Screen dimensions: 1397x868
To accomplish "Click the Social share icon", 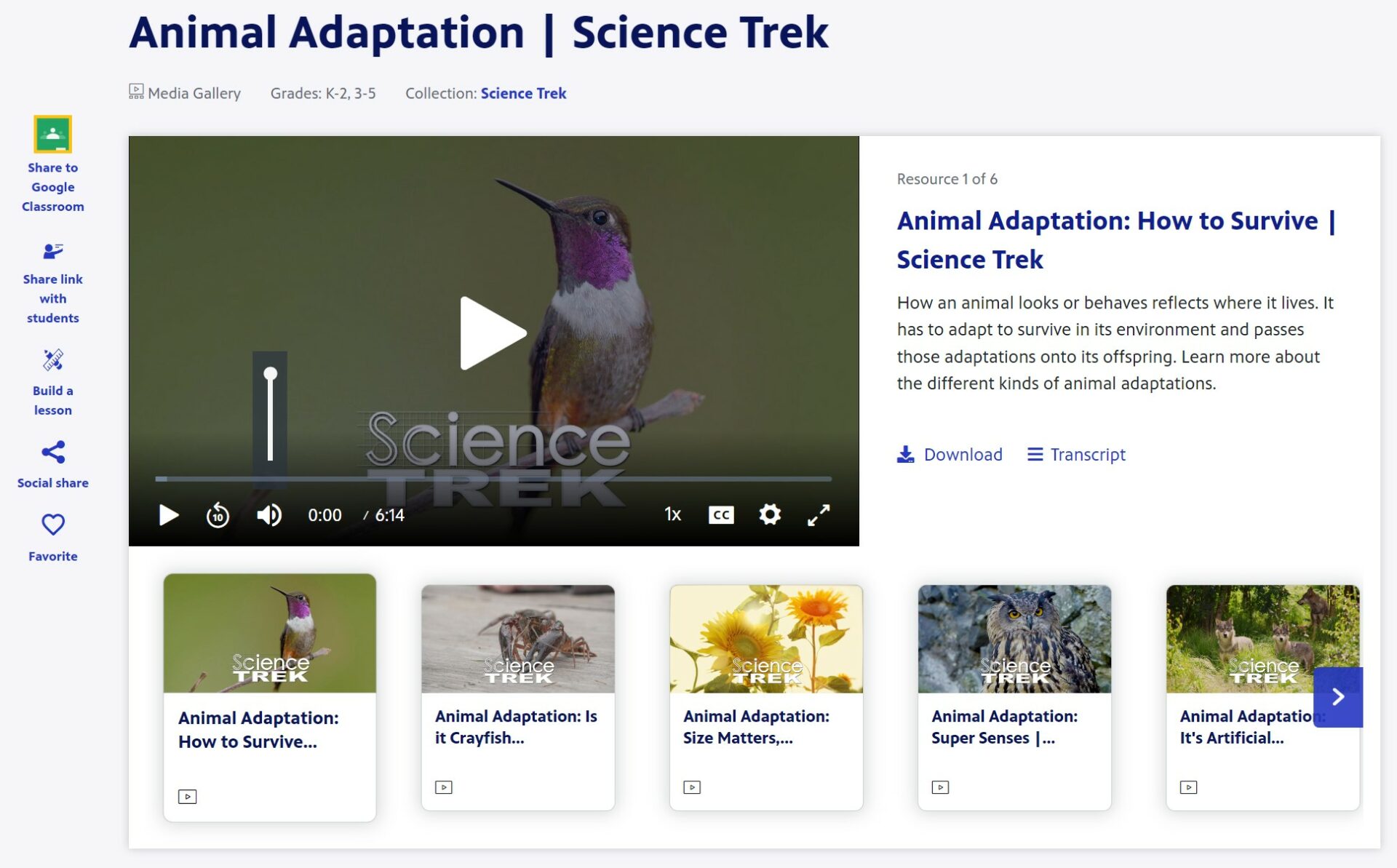I will click(52, 450).
